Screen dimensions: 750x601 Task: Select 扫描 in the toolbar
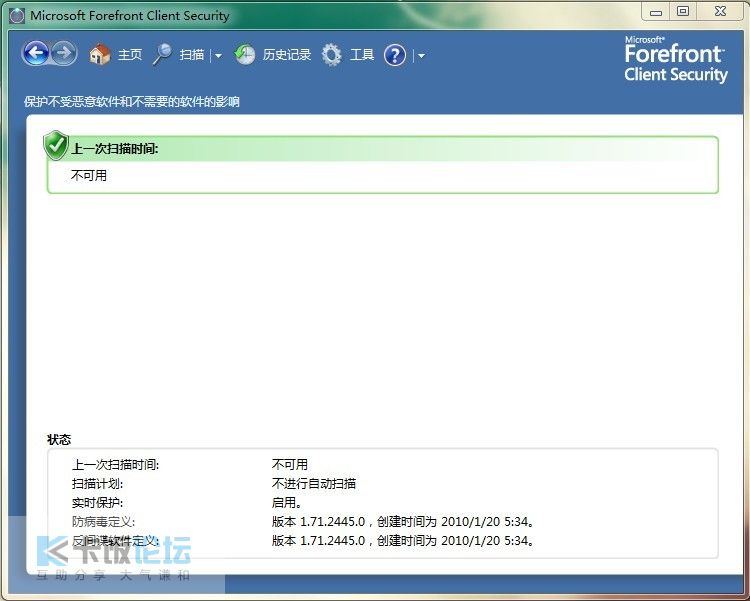point(192,55)
